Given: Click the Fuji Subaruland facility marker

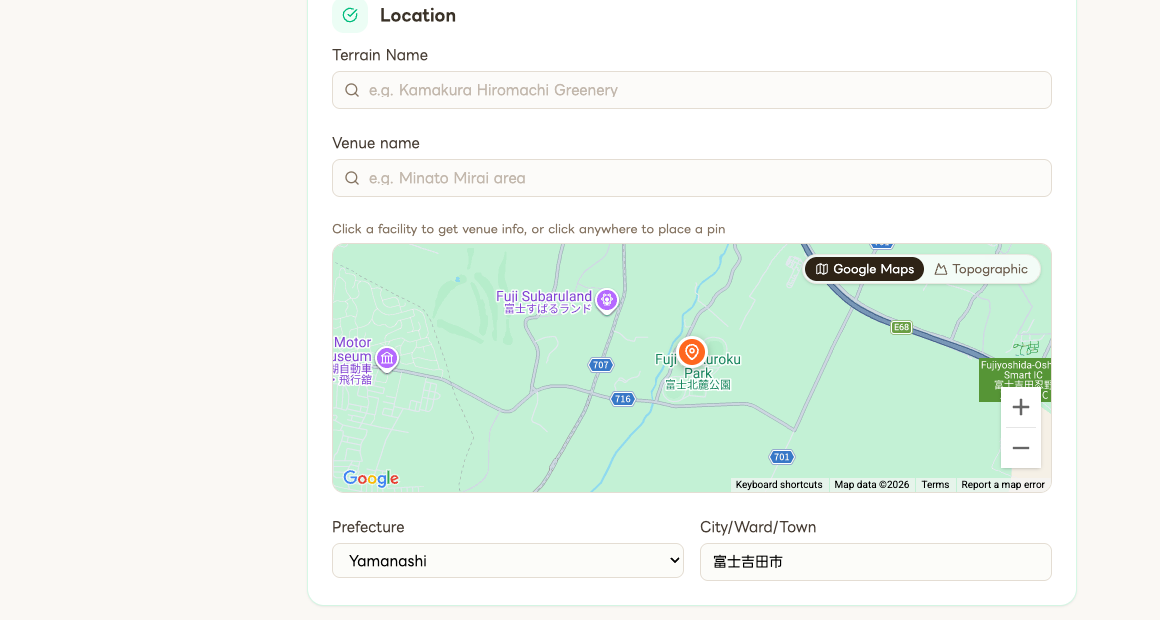Looking at the screenshot, I should (606, 301).
